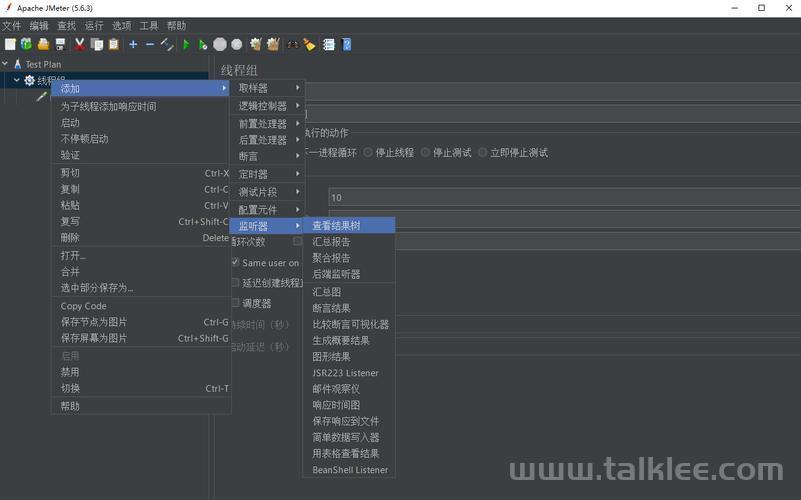Click the Shutdown smaller circle icon
Screen dimensions: 801x500
point(237,44)
